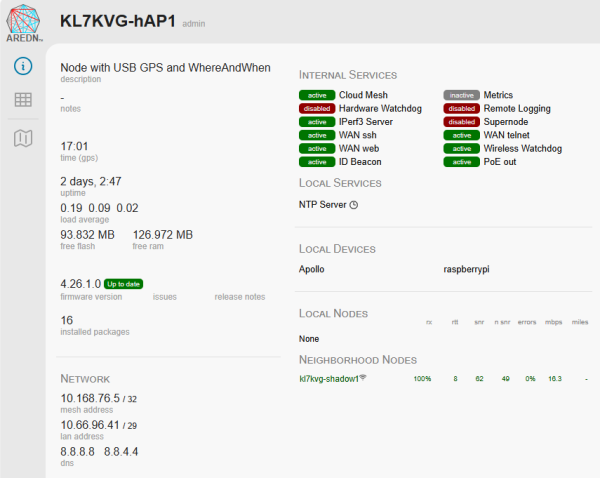The height and width of the screenshot is (478, 600).
Task: Click the PoE out active badge
Action: click(x=461, y=162)
